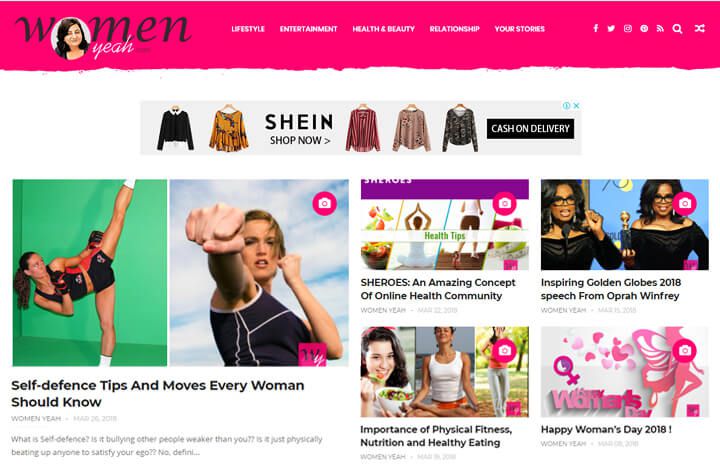The height and width of the screenshot is (475, 720).
Task: Open Self-defence Tips And Moves article title
Action: pyautogui.click(x=158, y=393)
